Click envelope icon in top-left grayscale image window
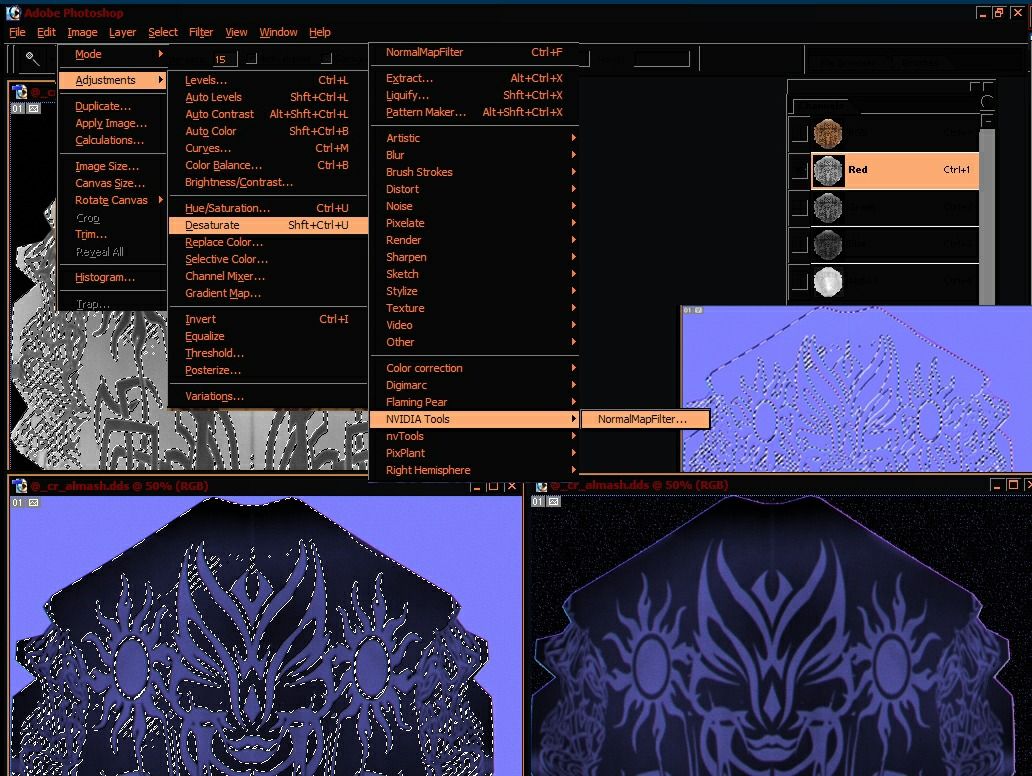1032x776 pixels. click(x=34, y=109)
